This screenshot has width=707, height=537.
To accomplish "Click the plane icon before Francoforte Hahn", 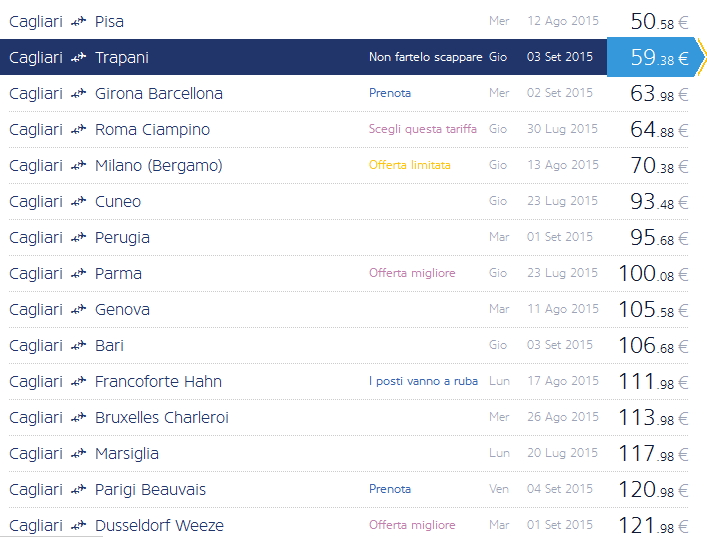I will pyautogui.click(x=79, y=382).
